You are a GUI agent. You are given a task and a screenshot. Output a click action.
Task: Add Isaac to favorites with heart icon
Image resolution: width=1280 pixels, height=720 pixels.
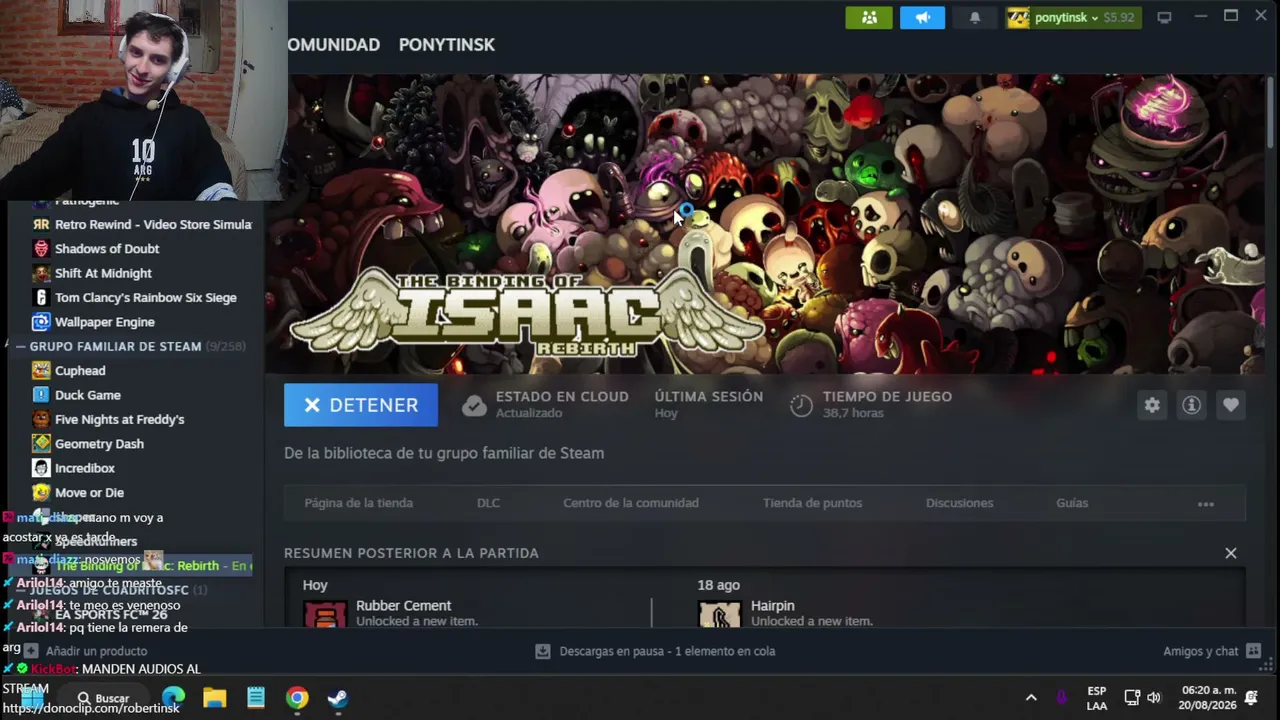[1231, 405]
